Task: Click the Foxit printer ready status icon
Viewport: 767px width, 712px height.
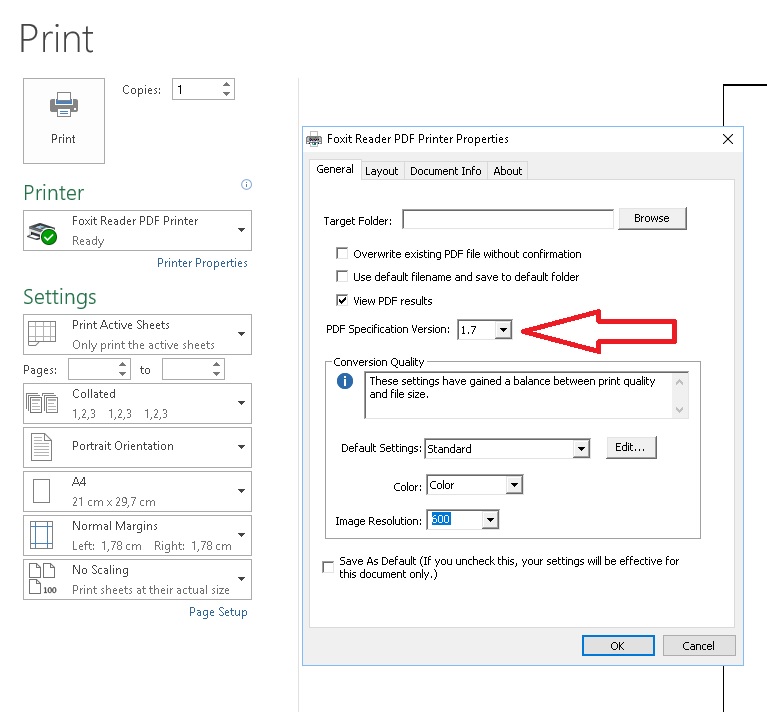Action: pos(42,233)
